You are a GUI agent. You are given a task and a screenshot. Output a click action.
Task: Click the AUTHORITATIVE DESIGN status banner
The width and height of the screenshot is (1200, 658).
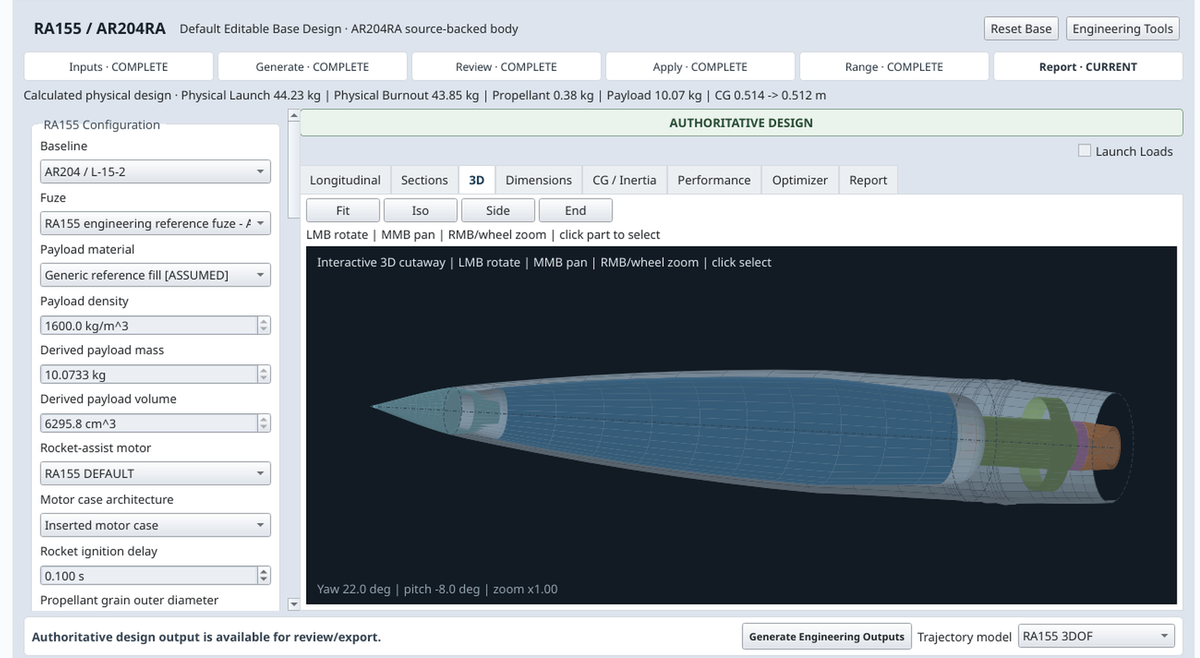click(x=740, y=123)
